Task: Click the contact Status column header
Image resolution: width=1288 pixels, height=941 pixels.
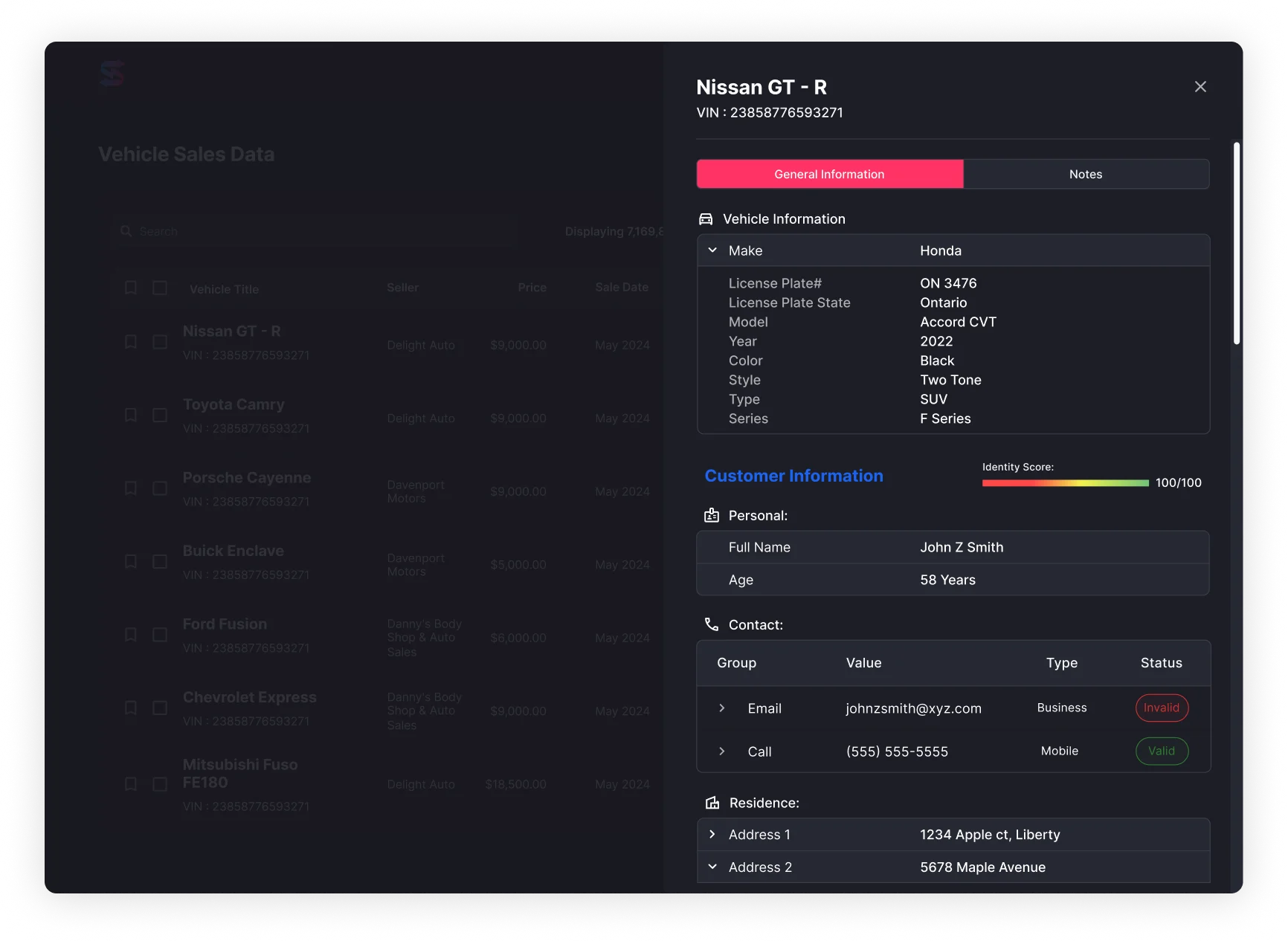Action: coord(1161,663)
